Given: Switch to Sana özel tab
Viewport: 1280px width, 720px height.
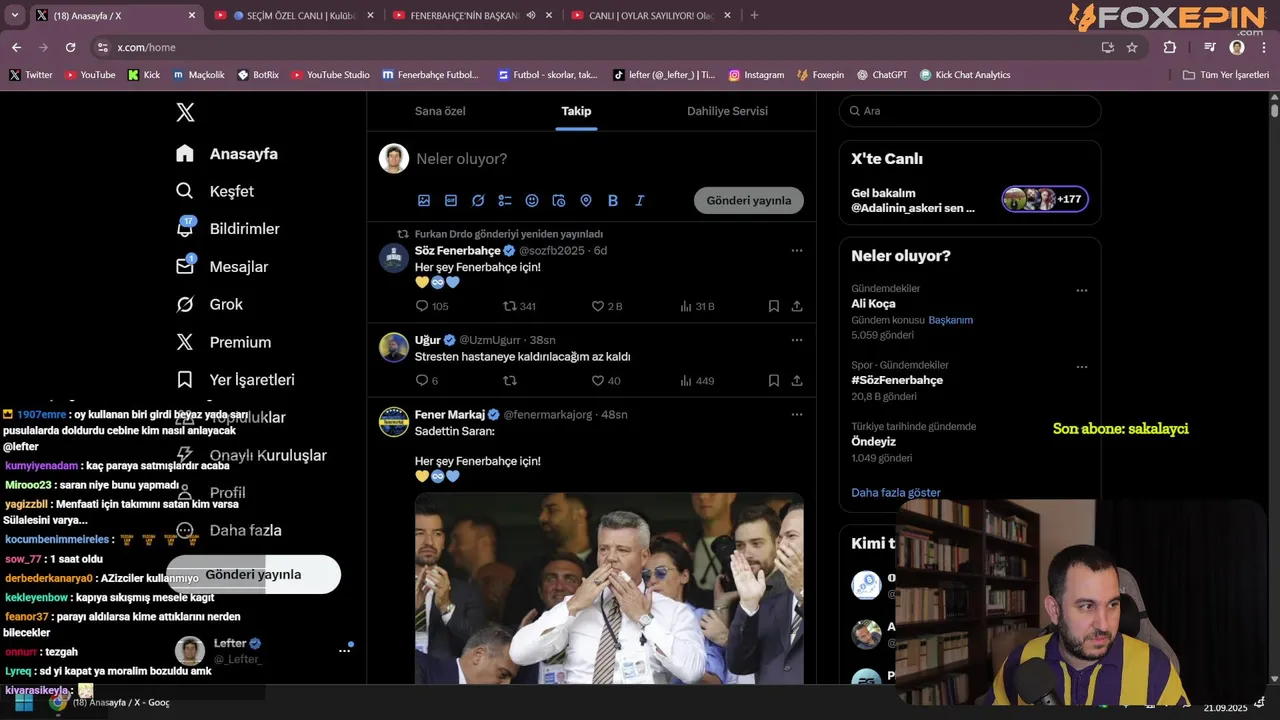Looking at the screenshot, I should coord(440,111).
